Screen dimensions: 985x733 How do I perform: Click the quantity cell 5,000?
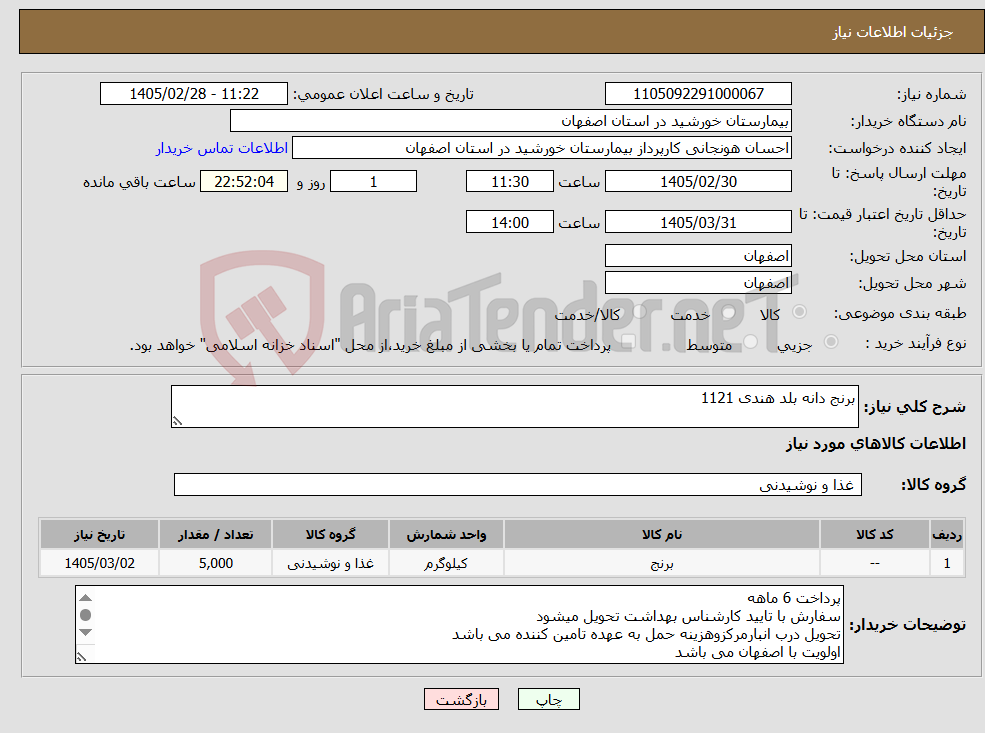(215, 563)
